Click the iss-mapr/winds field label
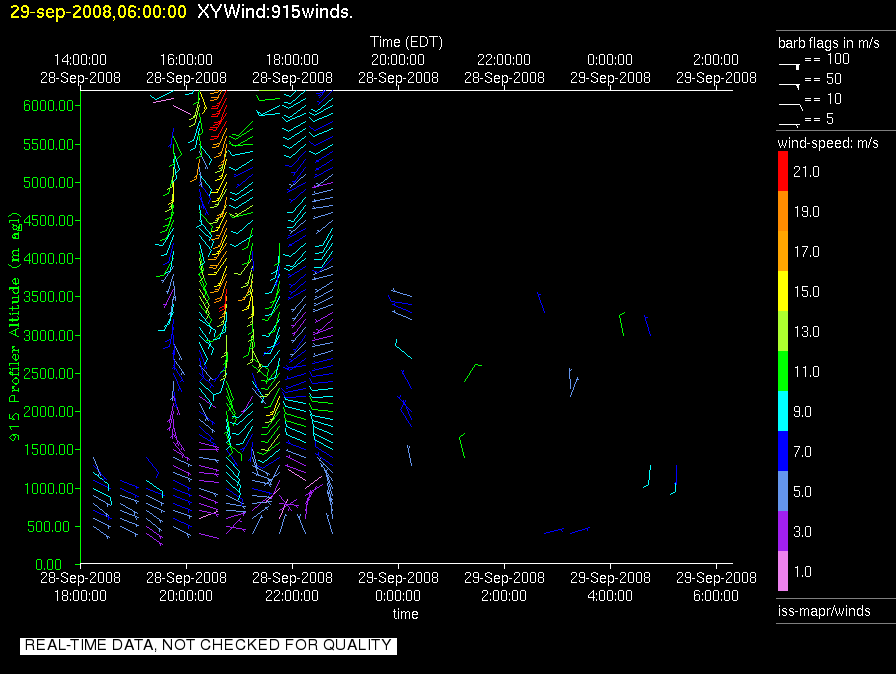Viewport: 896px width, 674px height. click(x=824, y=611)
